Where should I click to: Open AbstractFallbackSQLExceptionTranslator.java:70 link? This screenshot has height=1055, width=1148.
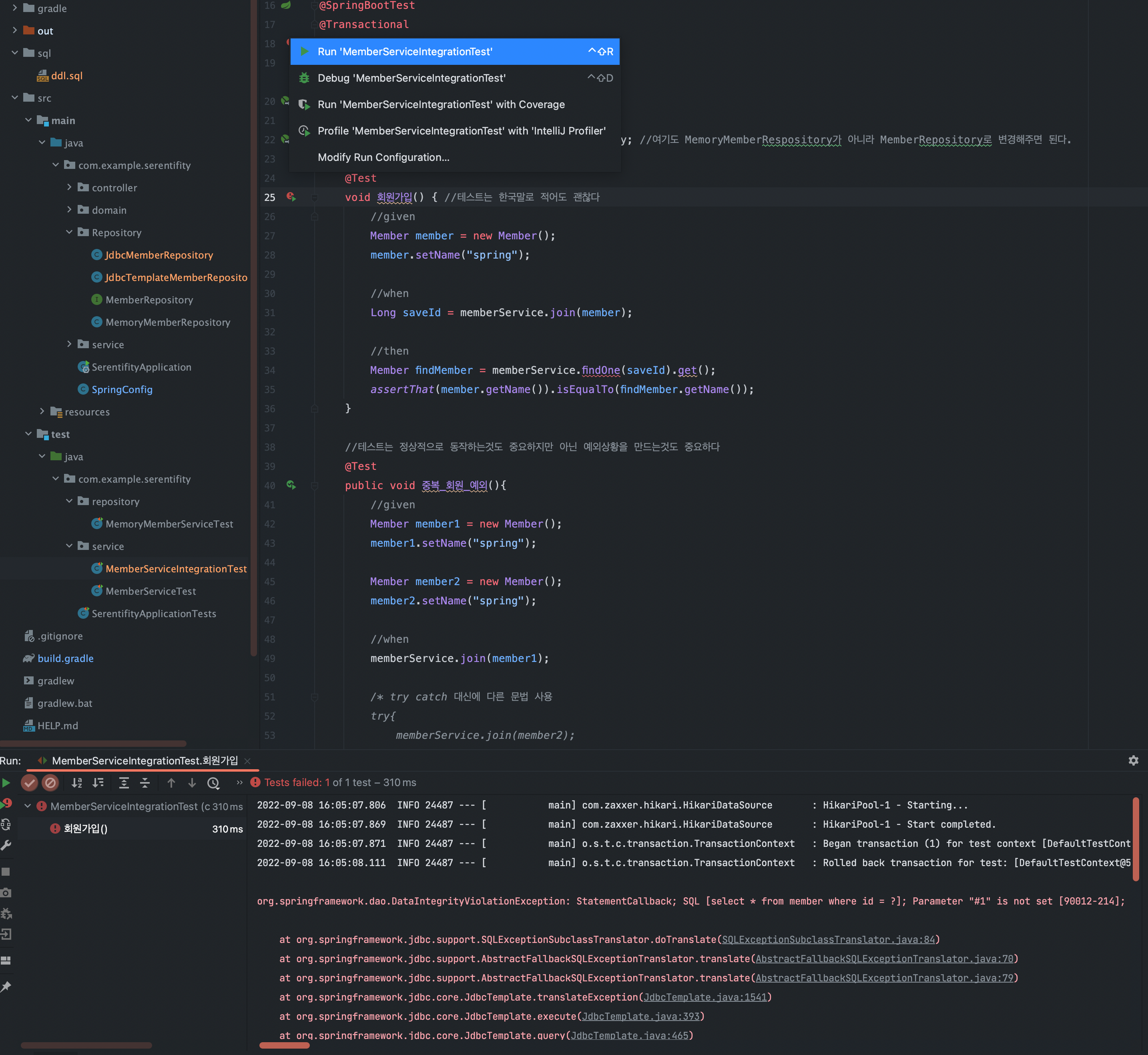tap(885, 959)
